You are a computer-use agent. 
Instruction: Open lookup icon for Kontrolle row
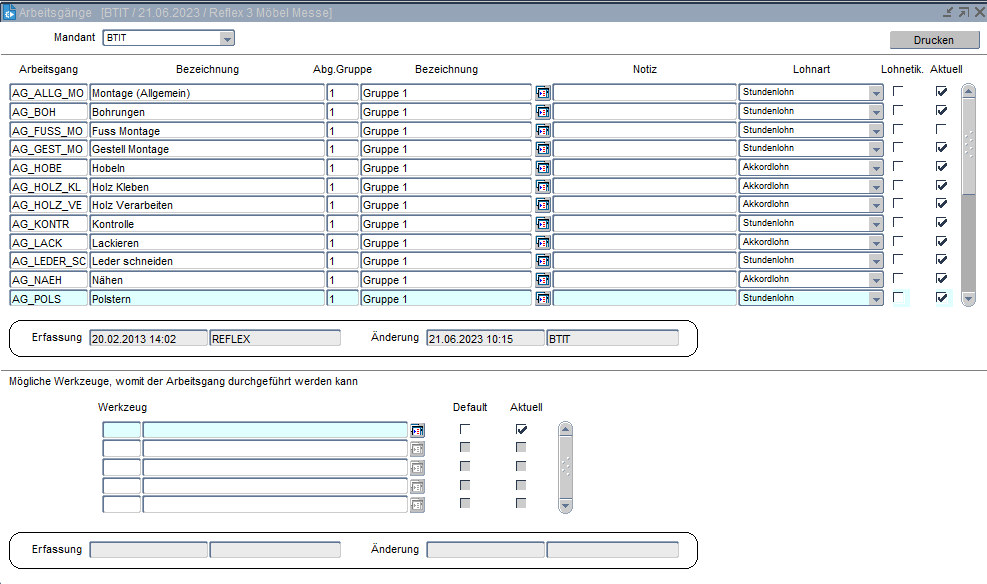[x=542, y=224]
